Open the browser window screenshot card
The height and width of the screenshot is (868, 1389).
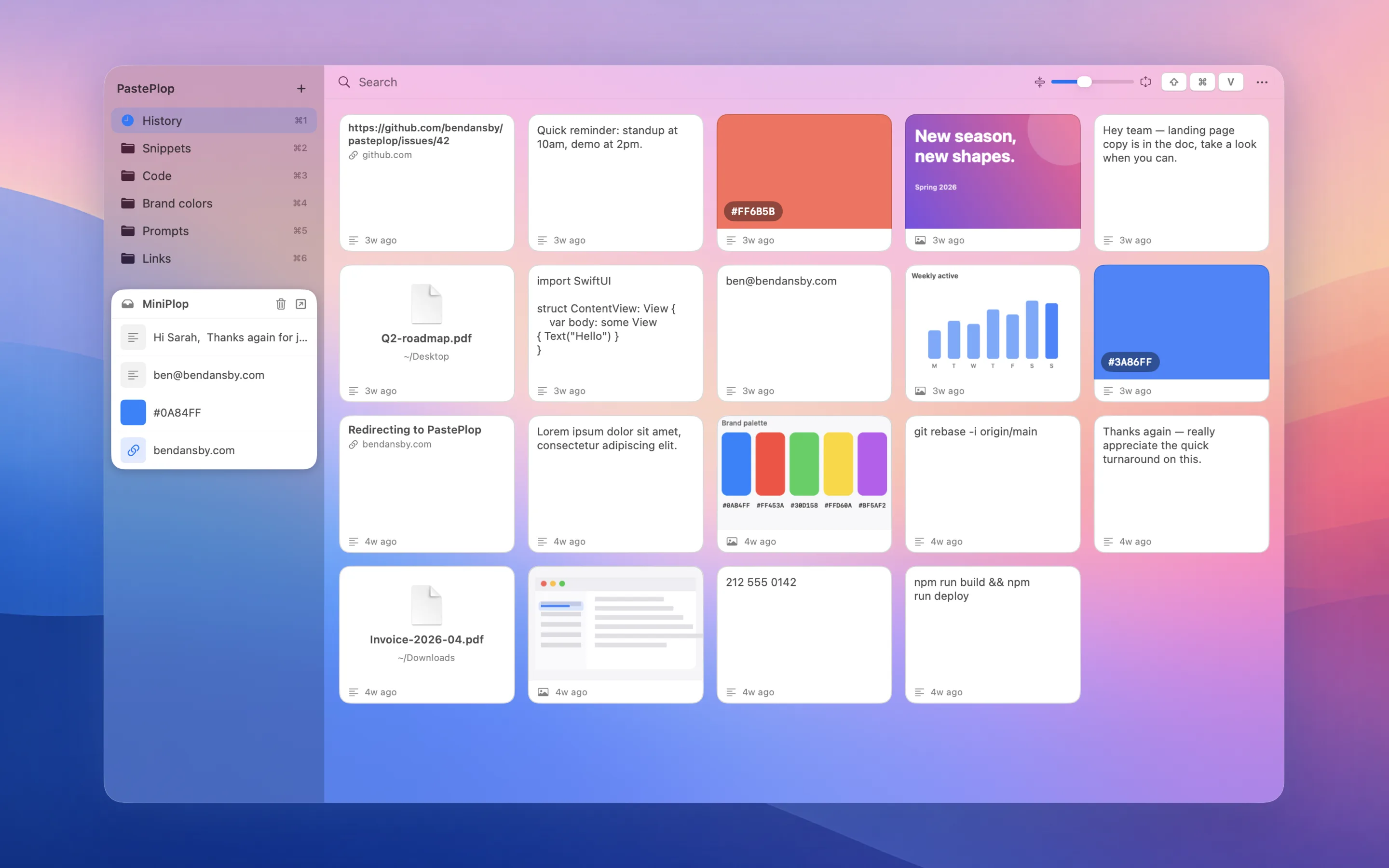tap(615, 634)
